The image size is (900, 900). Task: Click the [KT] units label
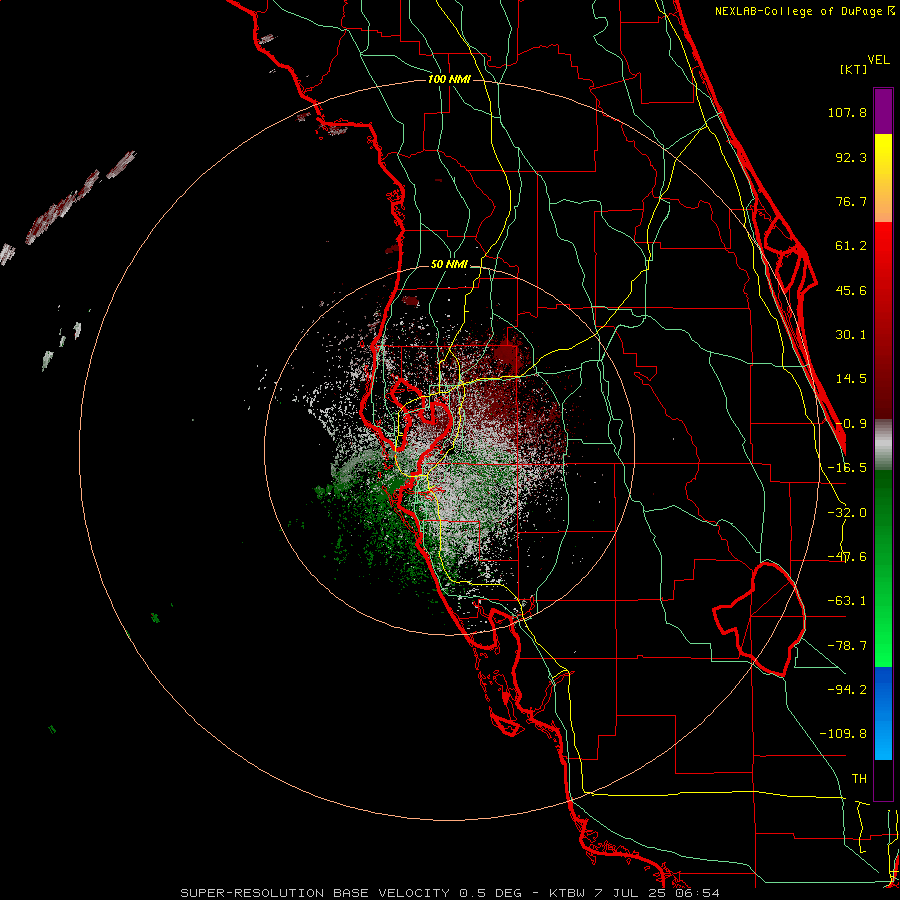(854, 69)
